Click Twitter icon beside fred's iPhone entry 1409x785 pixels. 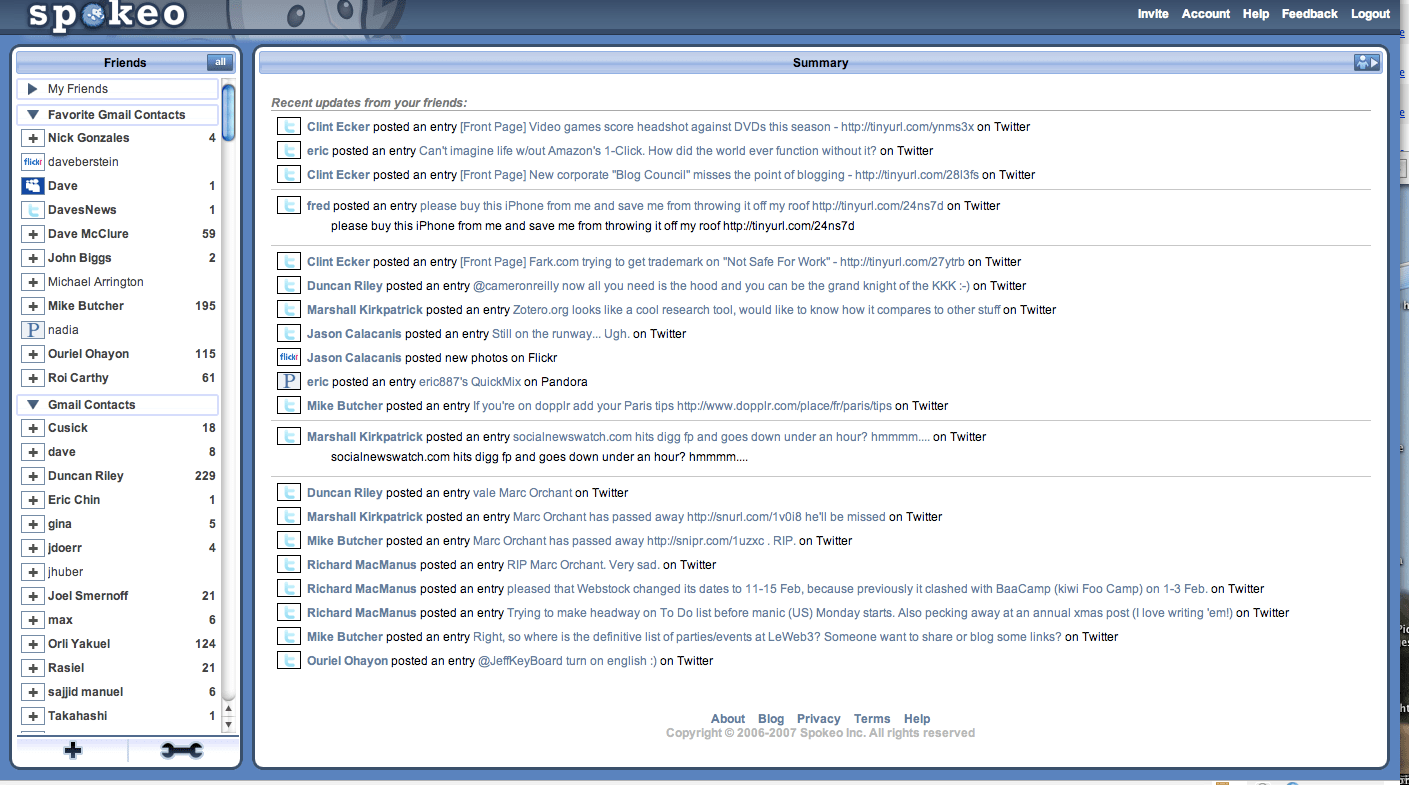point(289,206)
